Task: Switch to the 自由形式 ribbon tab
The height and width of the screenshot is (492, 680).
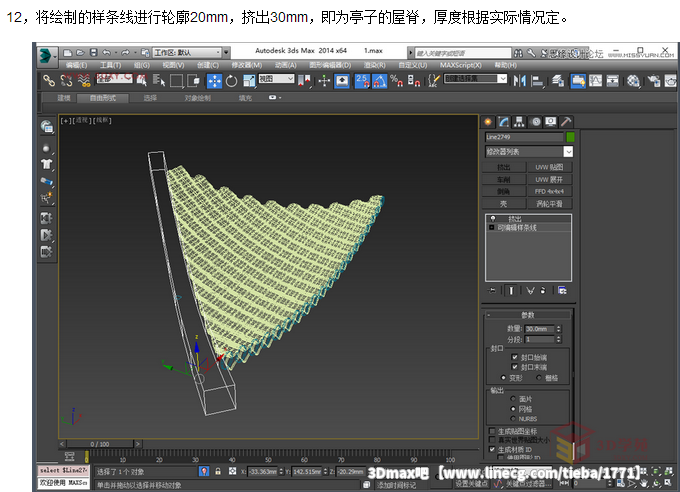Action: coord(103,98)
